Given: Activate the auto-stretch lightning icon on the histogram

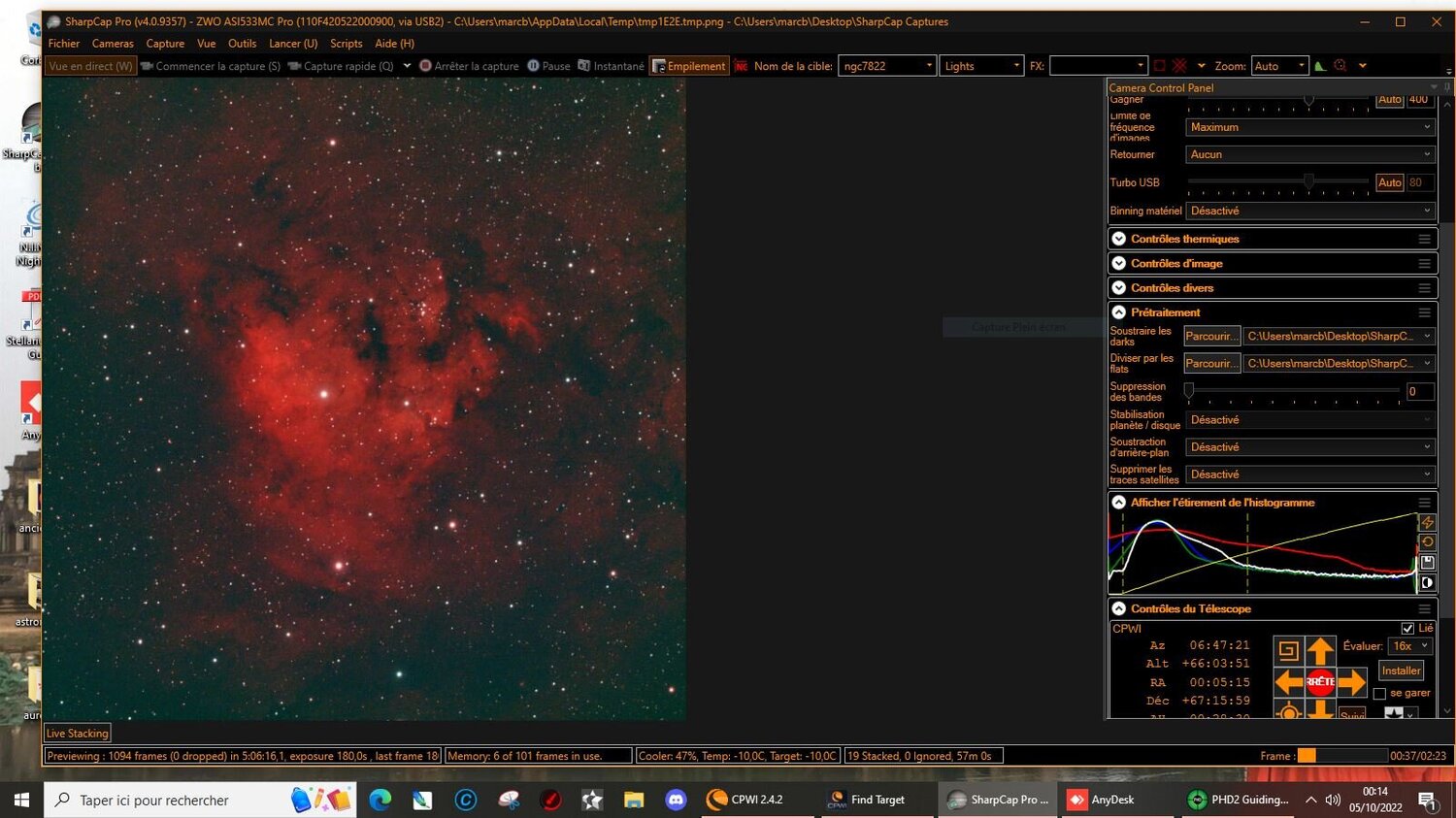Looking at the screenshot, I should pyautogui.click(x=1428, y=522).
